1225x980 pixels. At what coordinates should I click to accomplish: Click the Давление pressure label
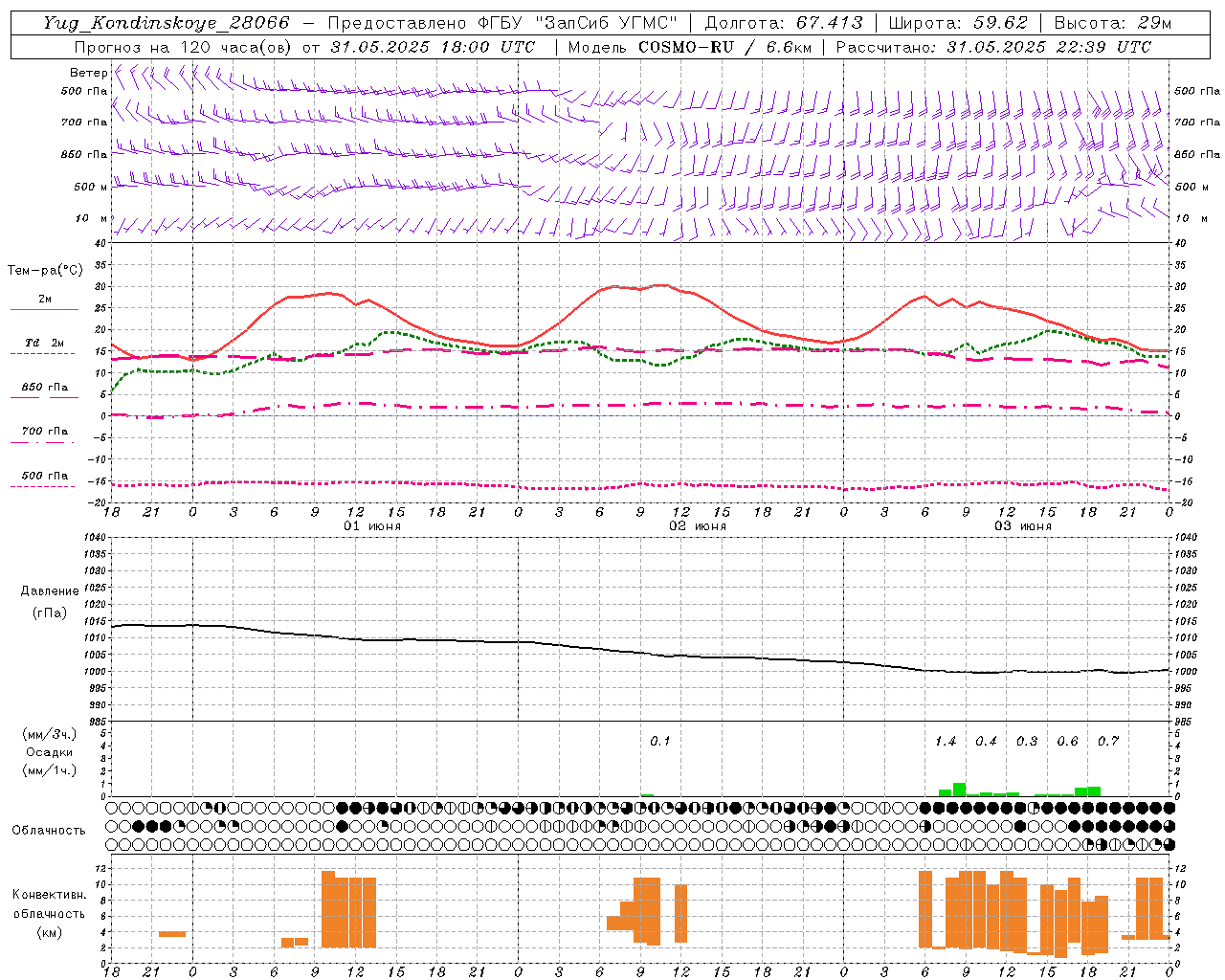pos(50,591)
